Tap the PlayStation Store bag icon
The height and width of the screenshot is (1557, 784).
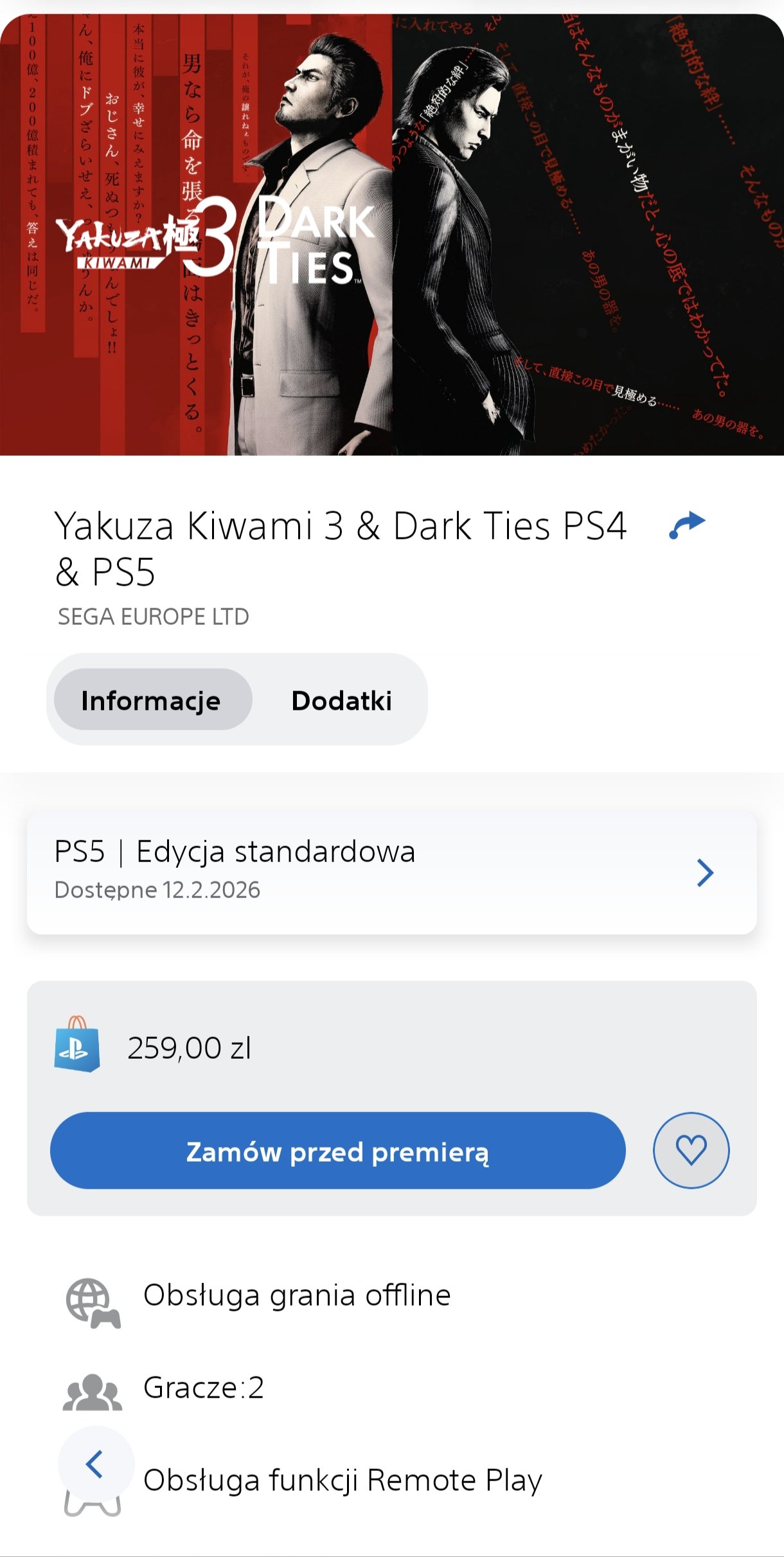tap(77, 1044)
